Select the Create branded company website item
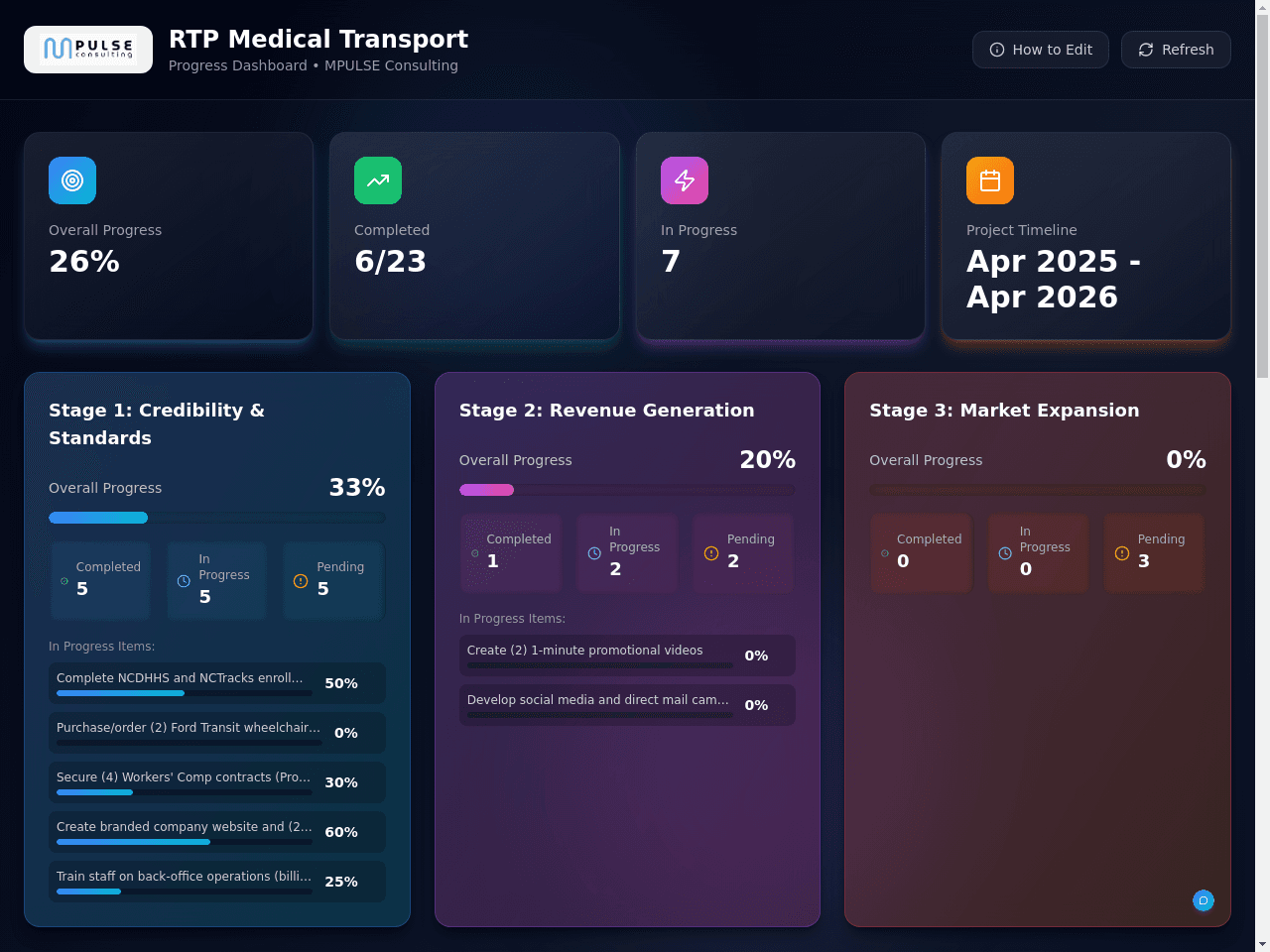The width and height of the screenshot is (1270, 952). 217,832
